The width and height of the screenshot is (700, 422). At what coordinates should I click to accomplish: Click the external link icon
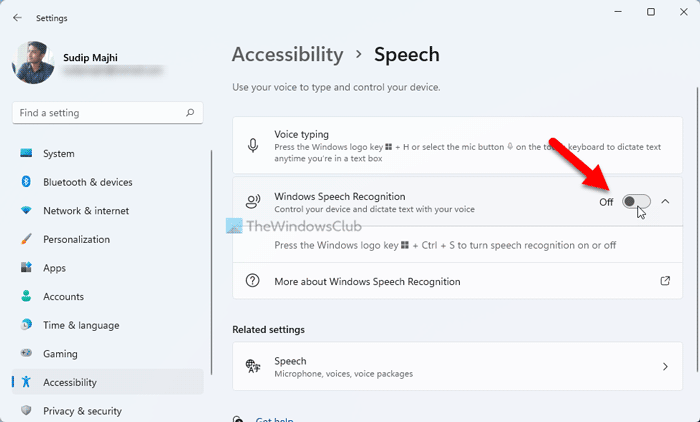(x=665, y=281)
